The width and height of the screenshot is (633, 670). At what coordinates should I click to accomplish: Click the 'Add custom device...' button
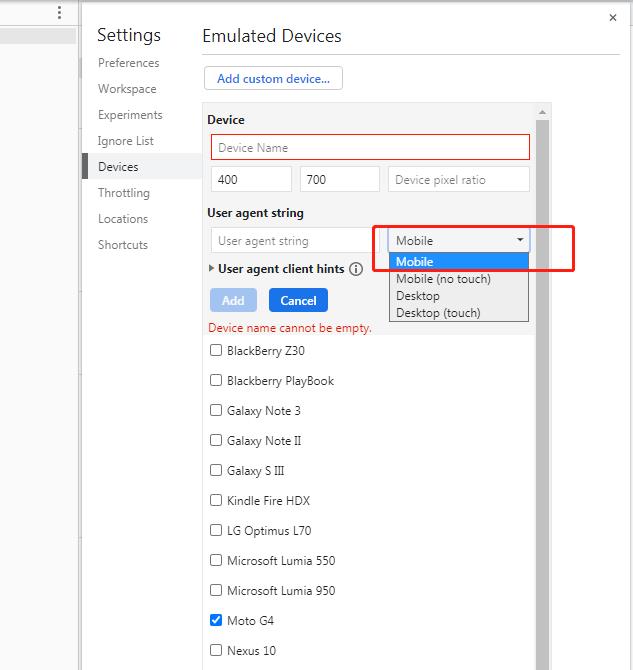(x=273, y=79)
